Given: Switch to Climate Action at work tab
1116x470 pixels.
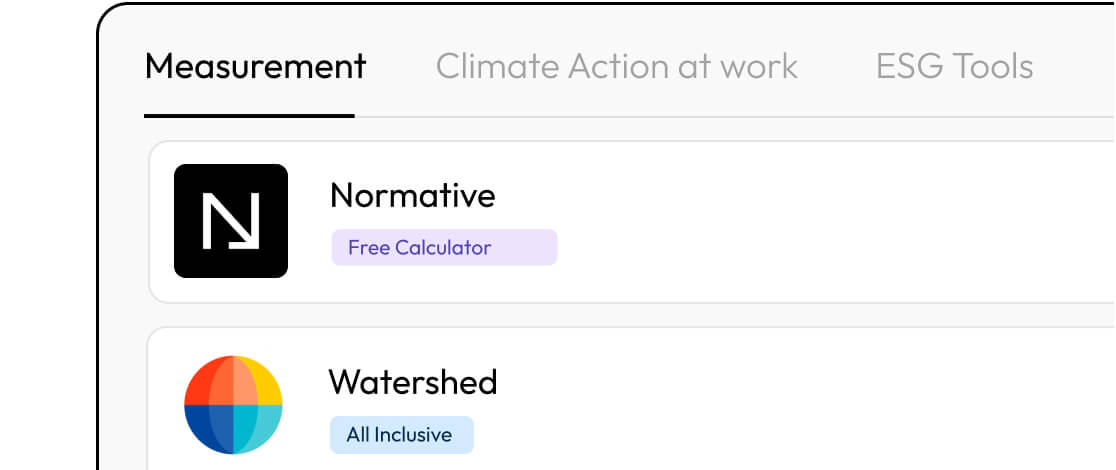Looking at the screenshot, I should click(616, 67).
